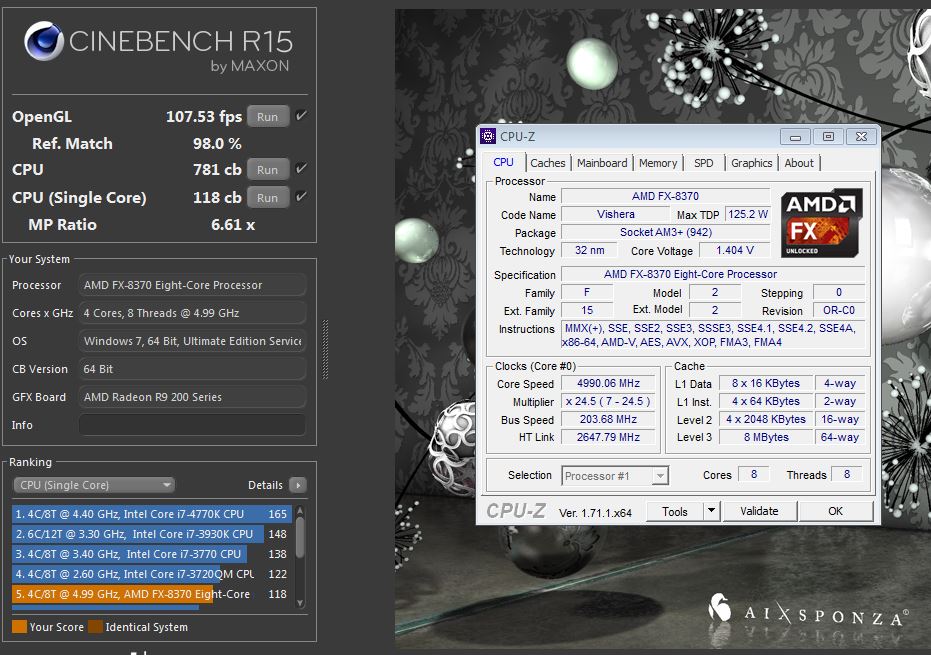This screenshot has height=655, width=931.
Task: Click the 118 cb single core score
Action: 217,197
